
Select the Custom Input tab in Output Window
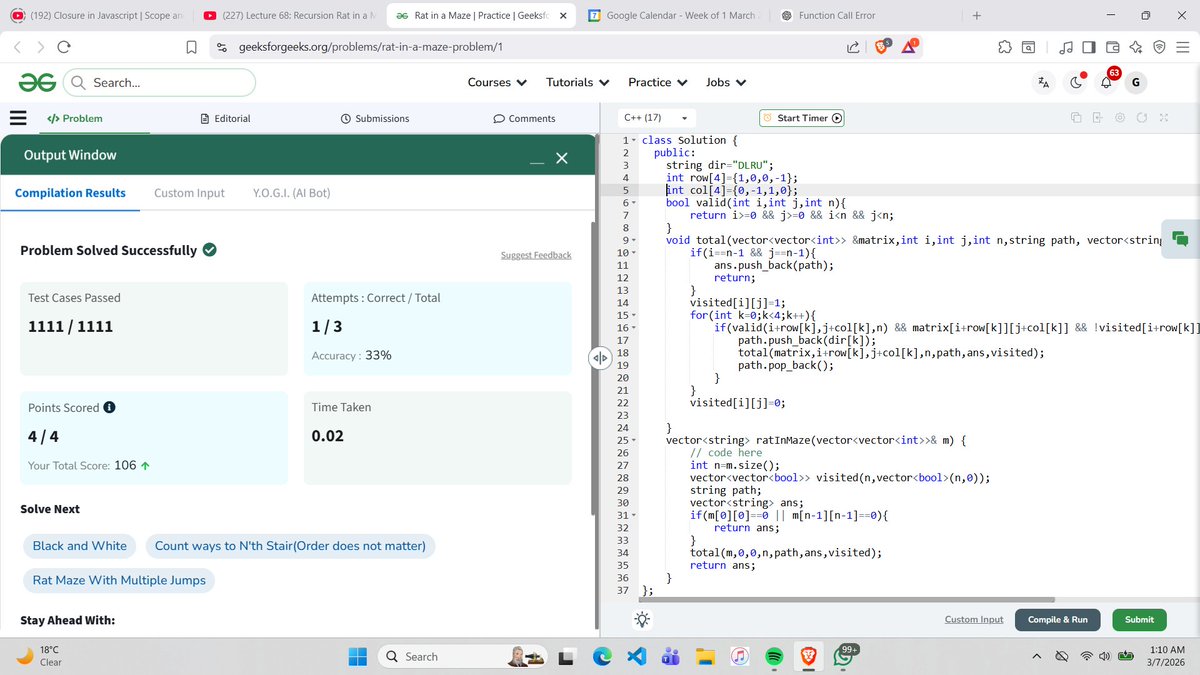189,193
